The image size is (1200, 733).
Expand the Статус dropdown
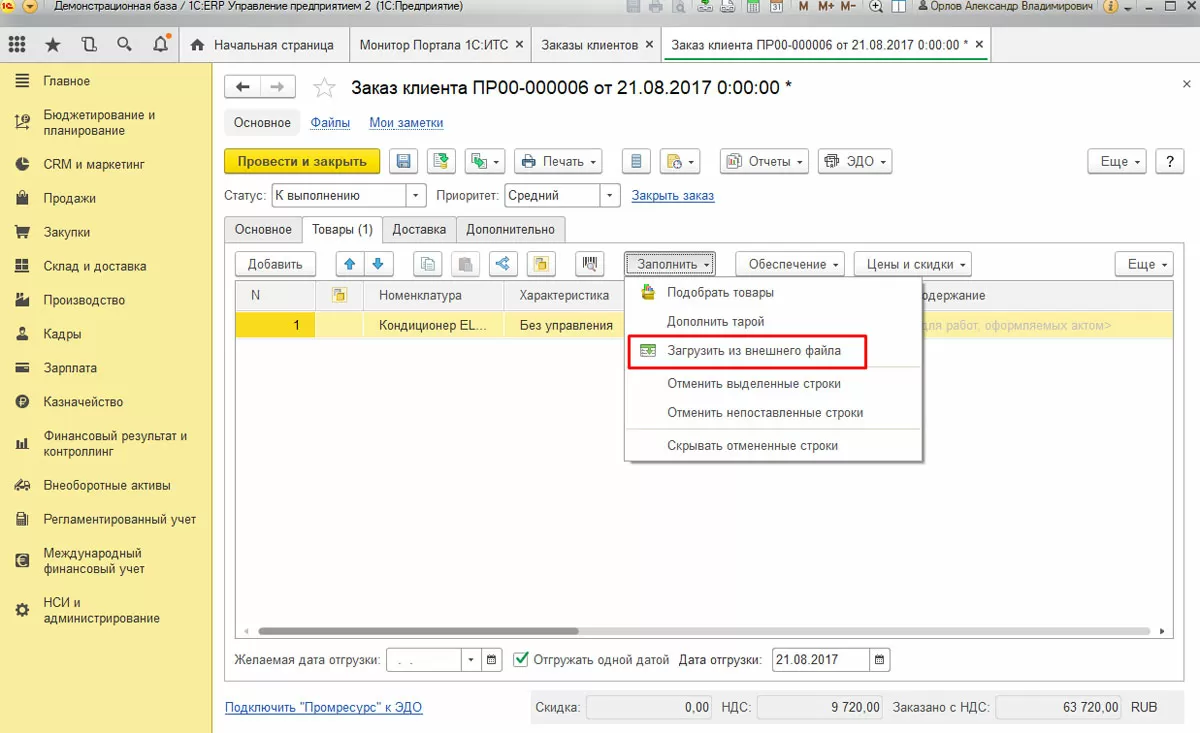pyautogui.click(x=415, y=196)
